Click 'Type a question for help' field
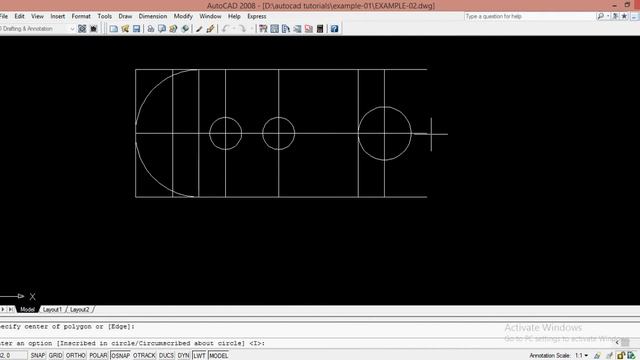Viewport: 640px width, 360px height. coord(529,16)
